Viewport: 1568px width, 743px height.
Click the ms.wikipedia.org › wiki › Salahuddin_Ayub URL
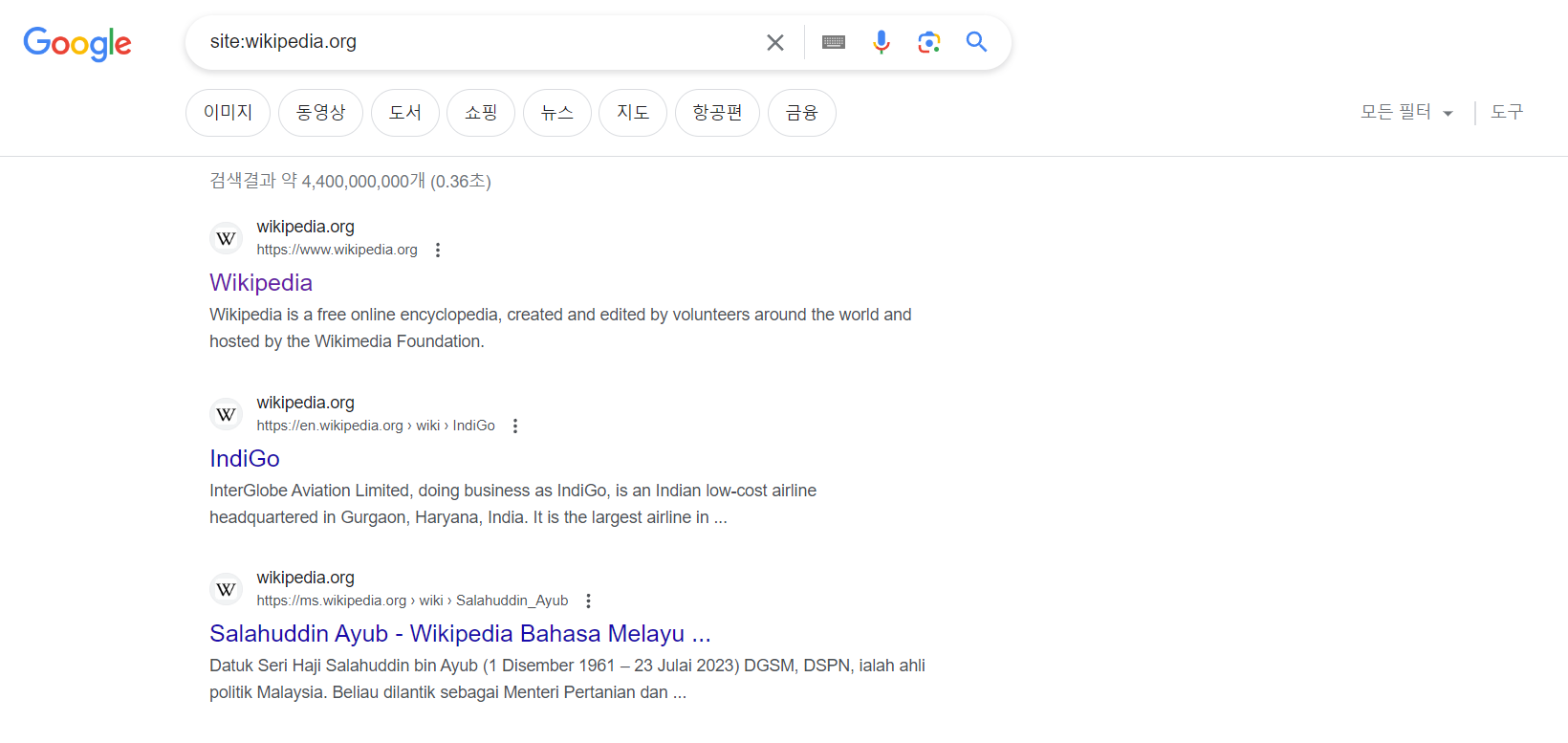point(412,601)
